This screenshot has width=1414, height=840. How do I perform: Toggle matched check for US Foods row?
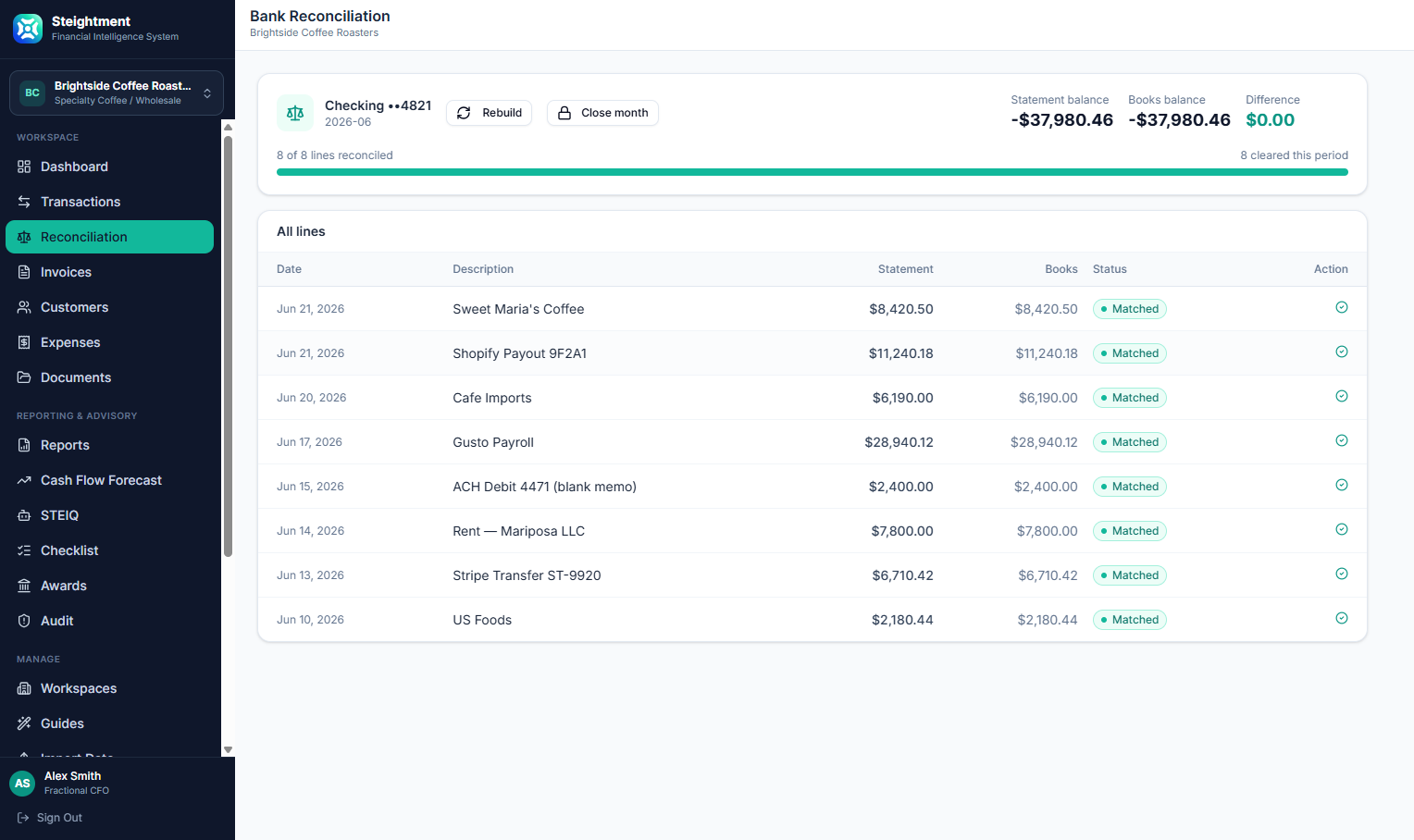[1342, 618]
